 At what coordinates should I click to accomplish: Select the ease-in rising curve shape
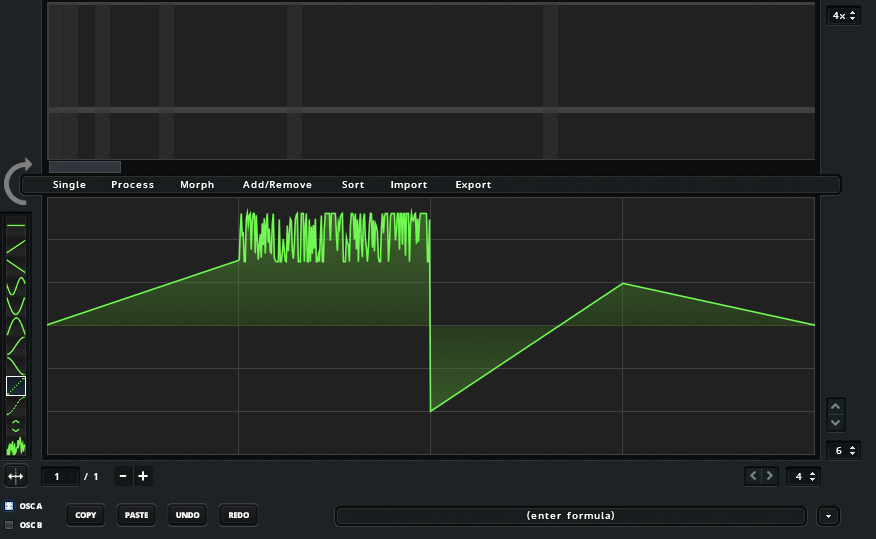[16, 346]
